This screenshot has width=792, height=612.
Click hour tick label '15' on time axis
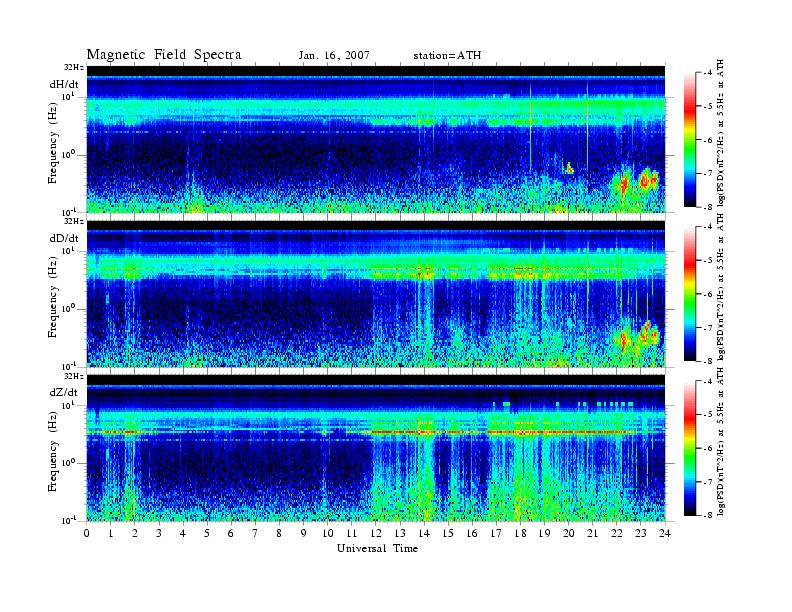[448, 533]
